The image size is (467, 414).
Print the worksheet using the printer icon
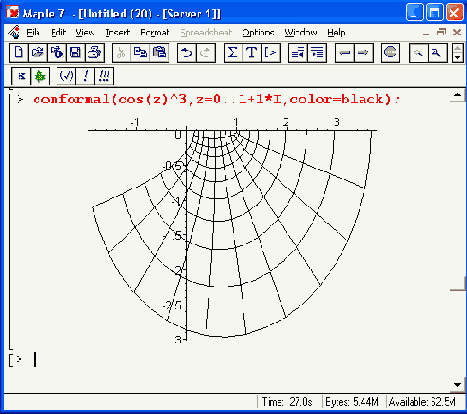pos(95,53)
